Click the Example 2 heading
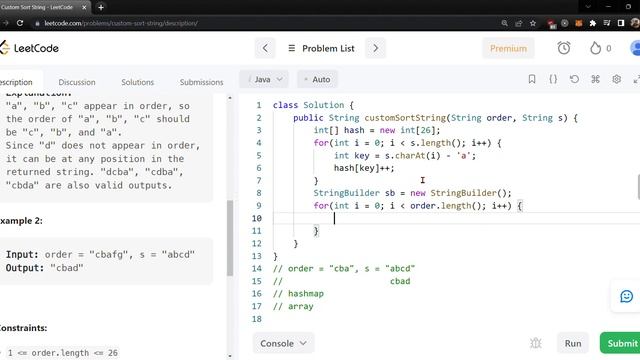 pos(21,221)
